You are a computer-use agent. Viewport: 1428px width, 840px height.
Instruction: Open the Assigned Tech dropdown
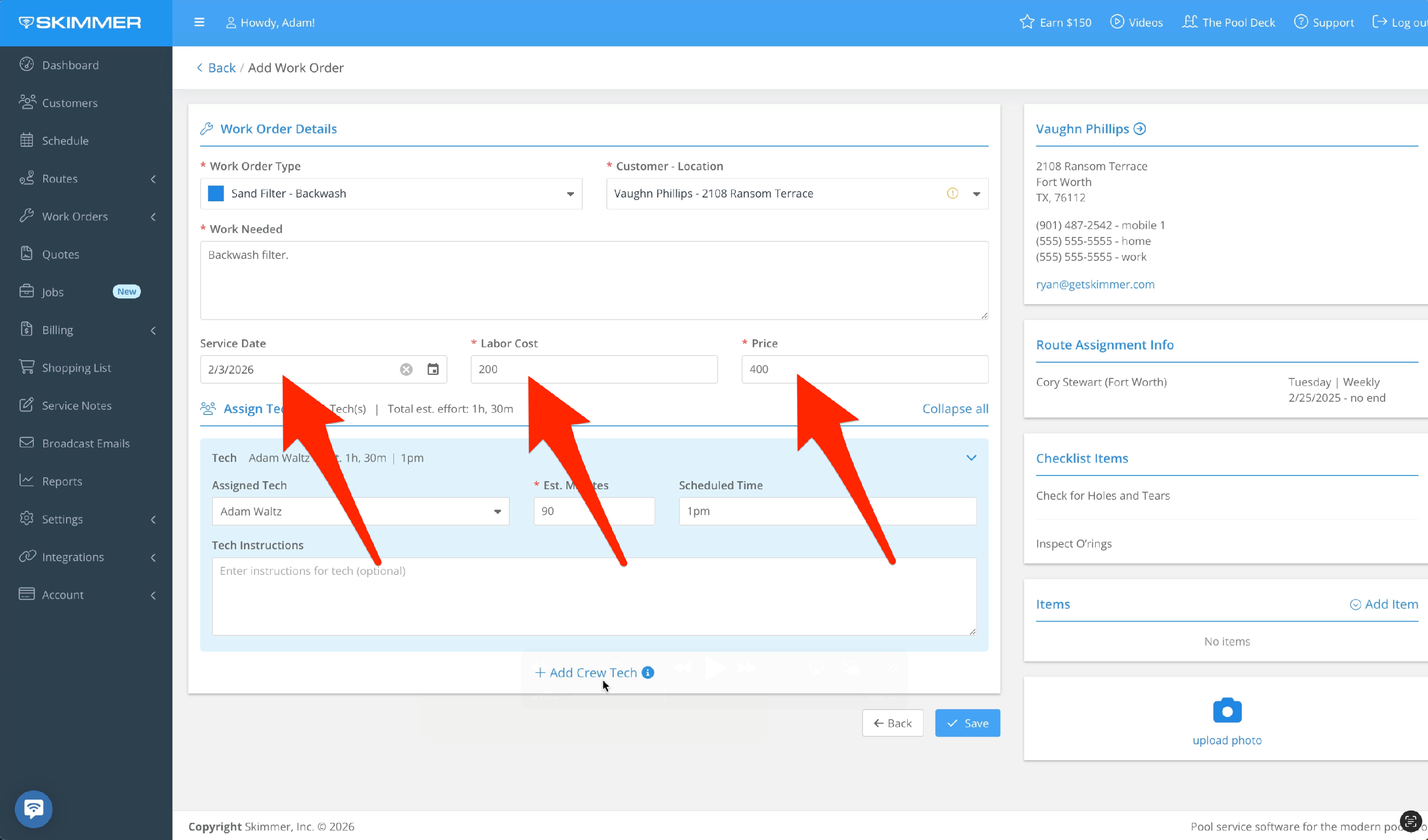(497, 512)
